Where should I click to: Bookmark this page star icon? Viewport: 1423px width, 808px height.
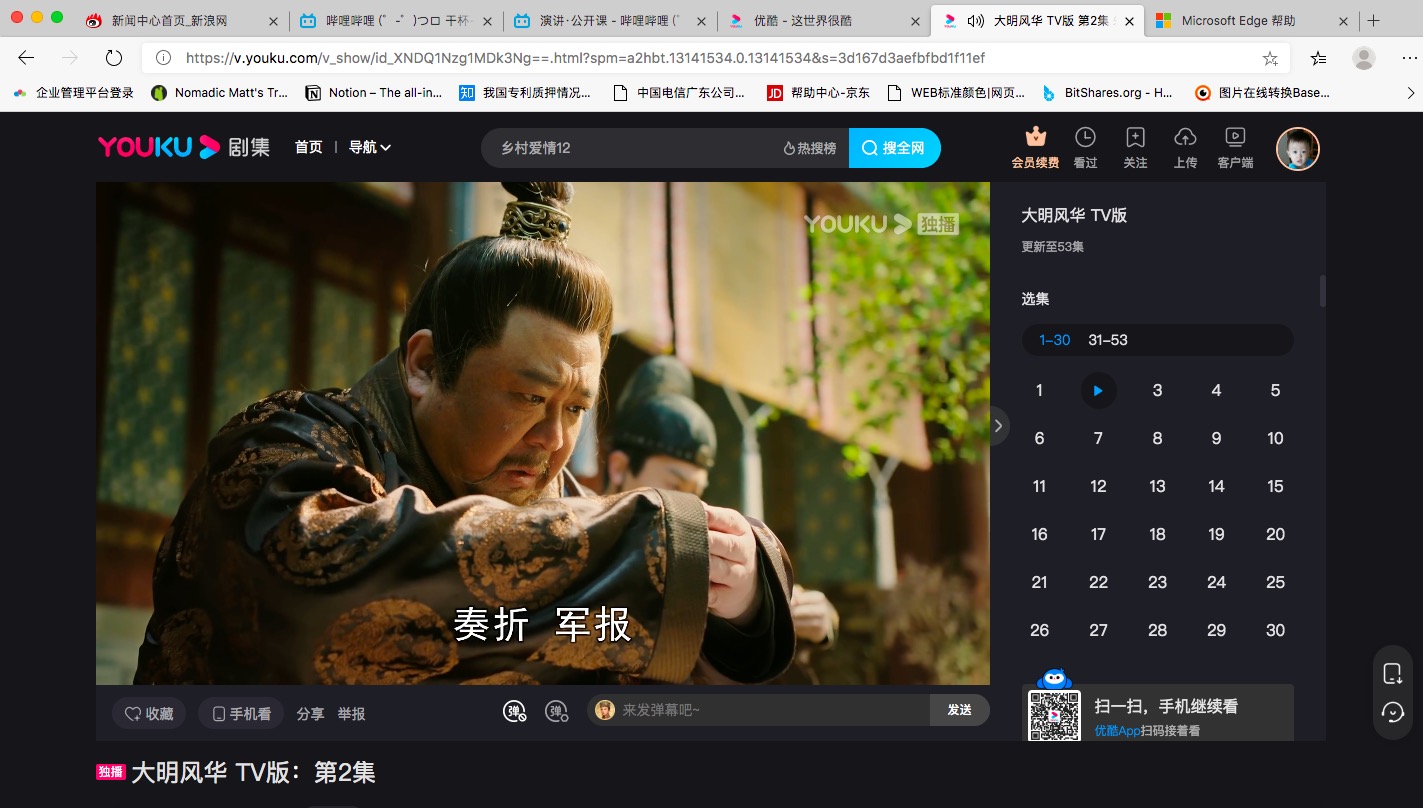pyautogui.click(x=1270, y=58)
